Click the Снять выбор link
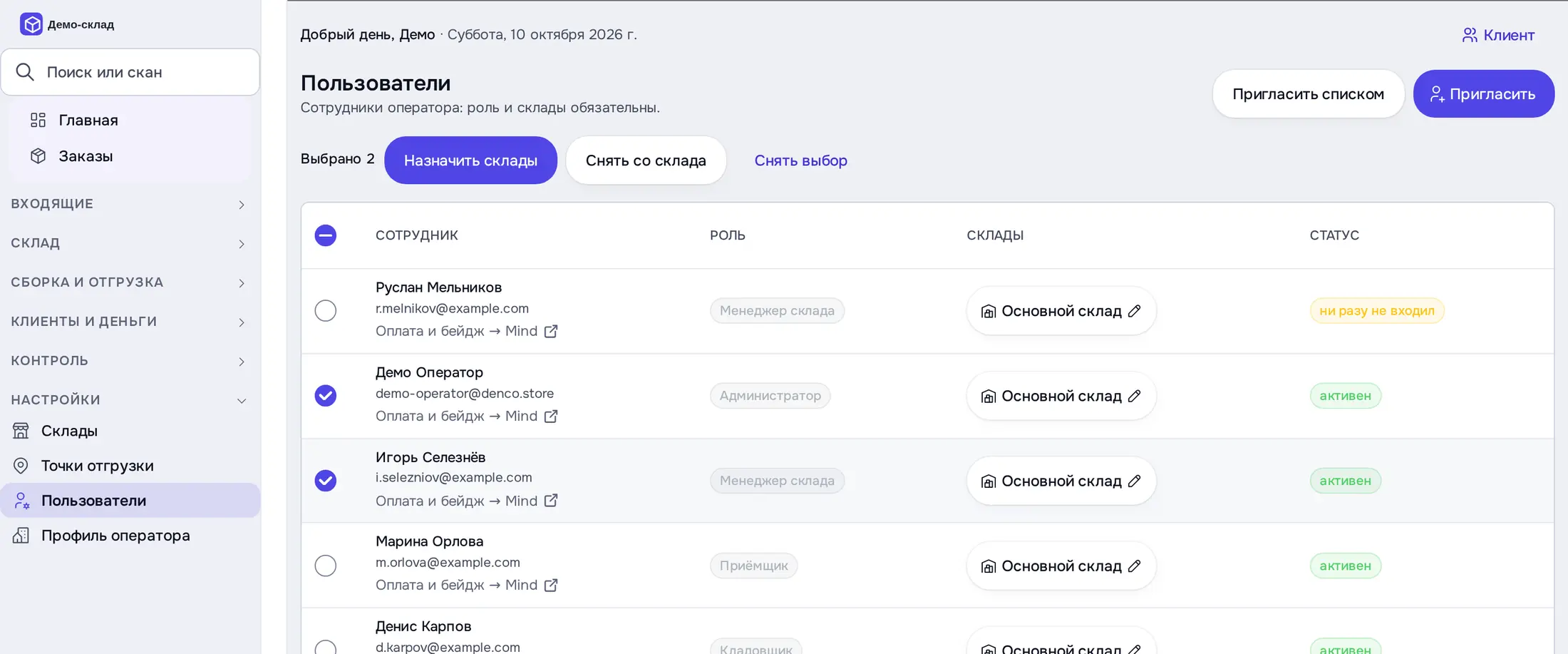Viewport: 1568px width, 654px height. tap(800, 160)
